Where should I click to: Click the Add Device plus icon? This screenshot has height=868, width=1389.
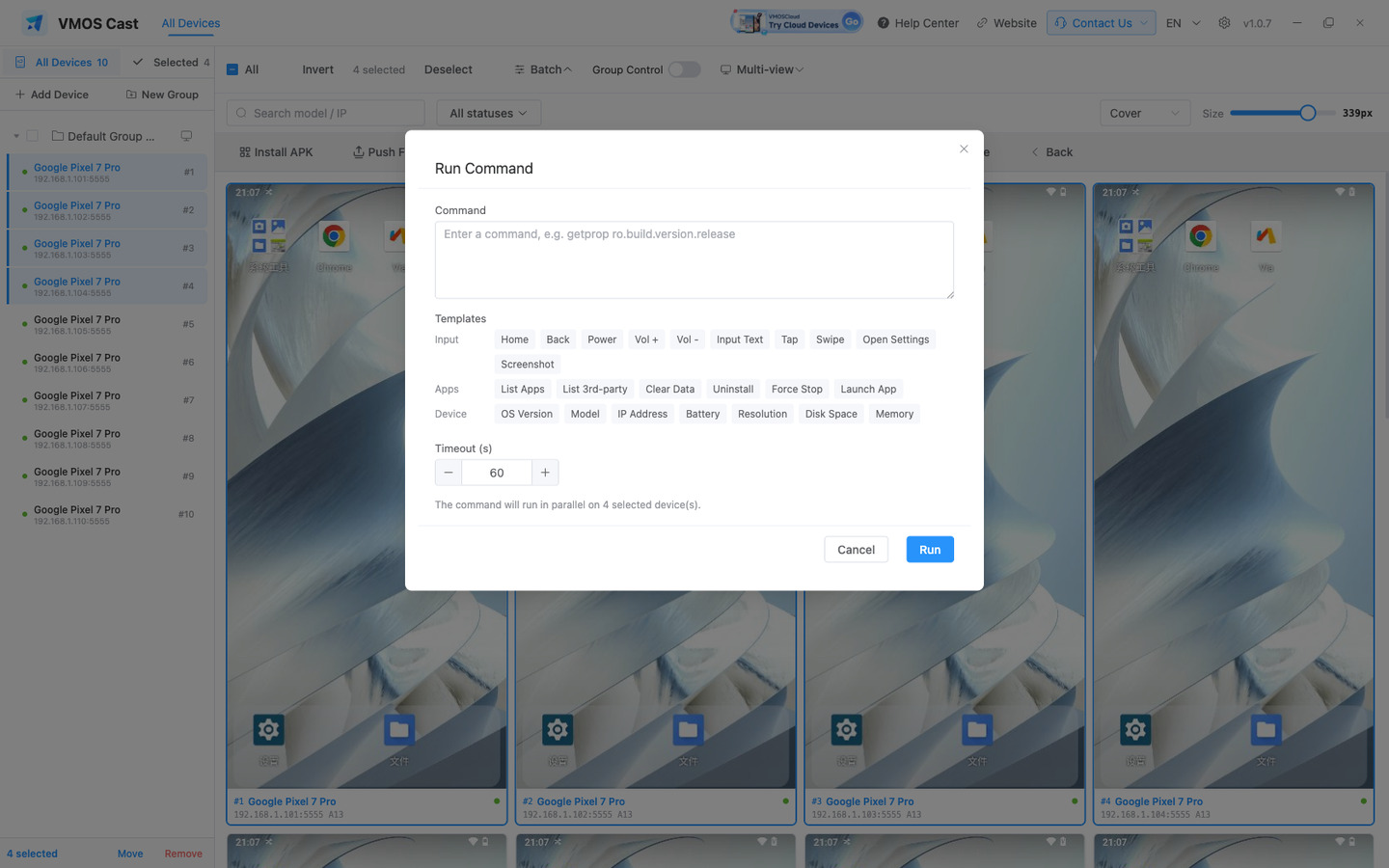tap(20, 95)
